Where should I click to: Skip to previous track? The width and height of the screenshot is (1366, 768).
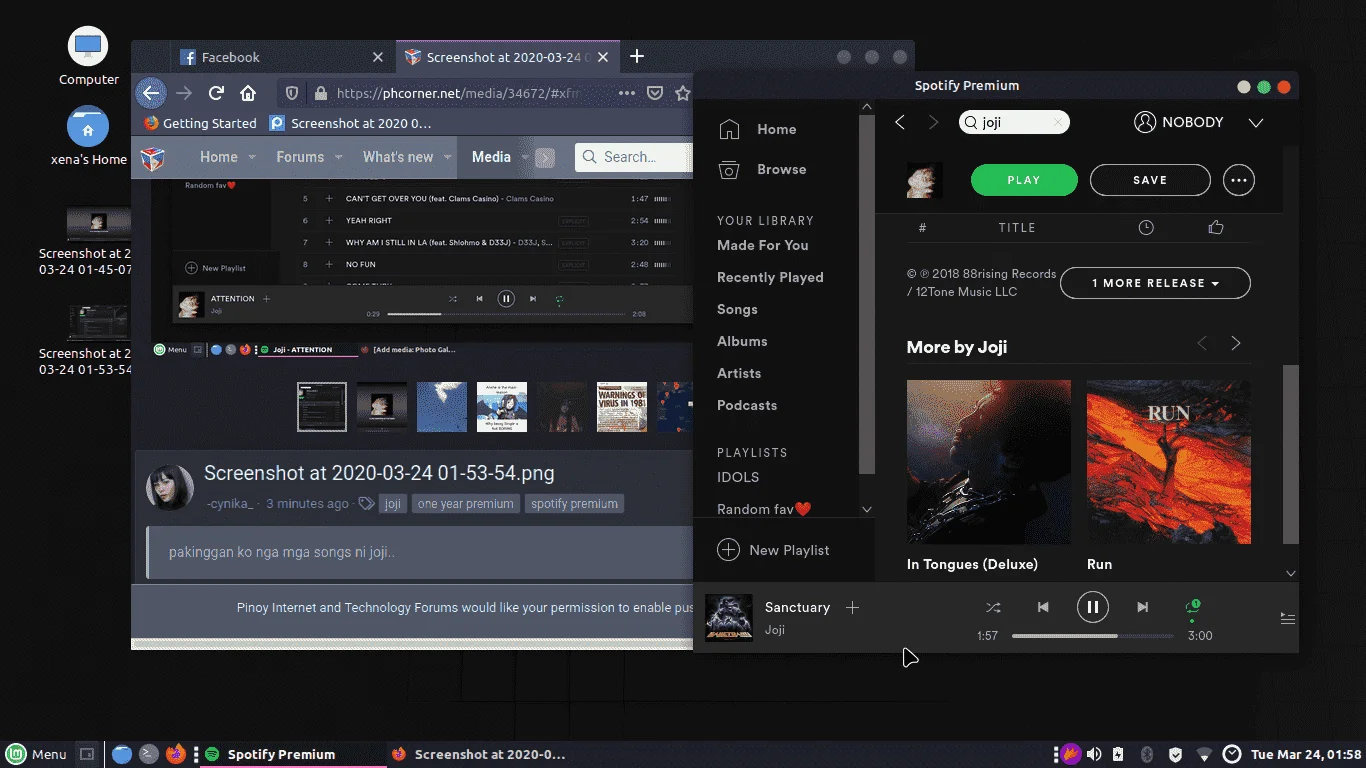coord(1043,607)
